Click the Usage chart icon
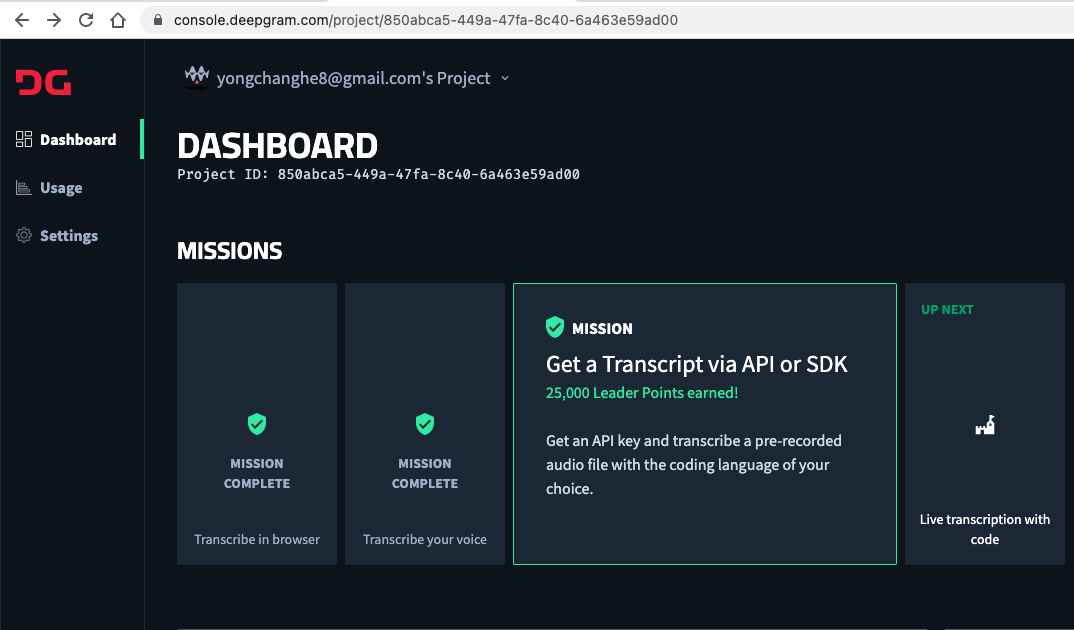The image size is (1074, 630). pyautogui.click(x=25, y=188)
